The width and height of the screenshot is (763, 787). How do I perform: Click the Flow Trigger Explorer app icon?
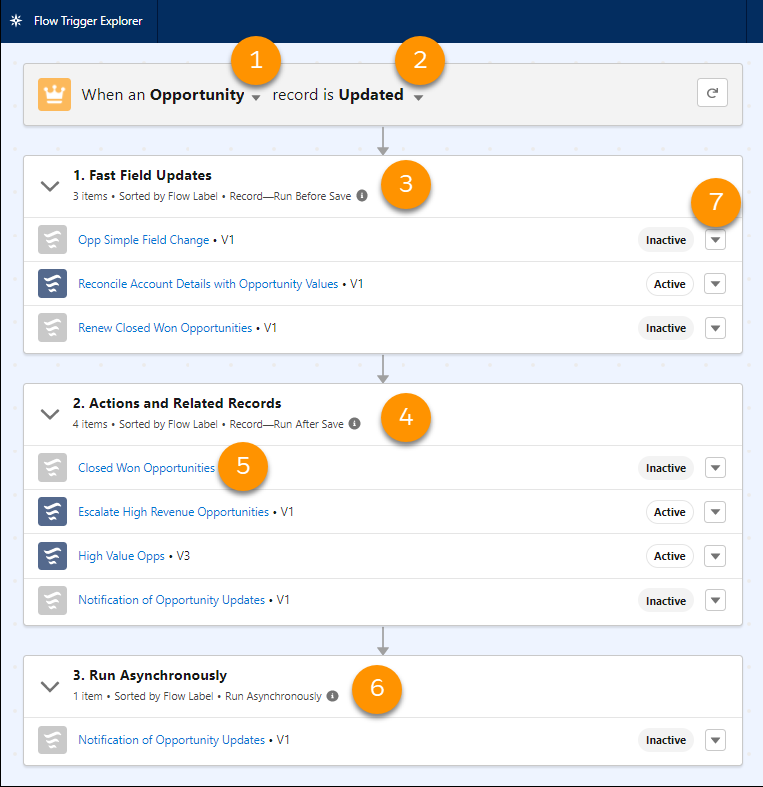click(17, 21)
